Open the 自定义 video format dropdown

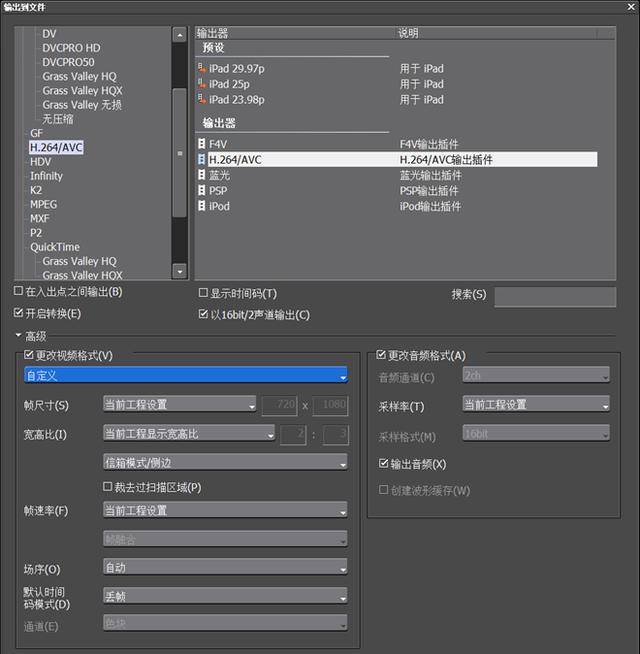pyautogui.click(x=186, y=375)
